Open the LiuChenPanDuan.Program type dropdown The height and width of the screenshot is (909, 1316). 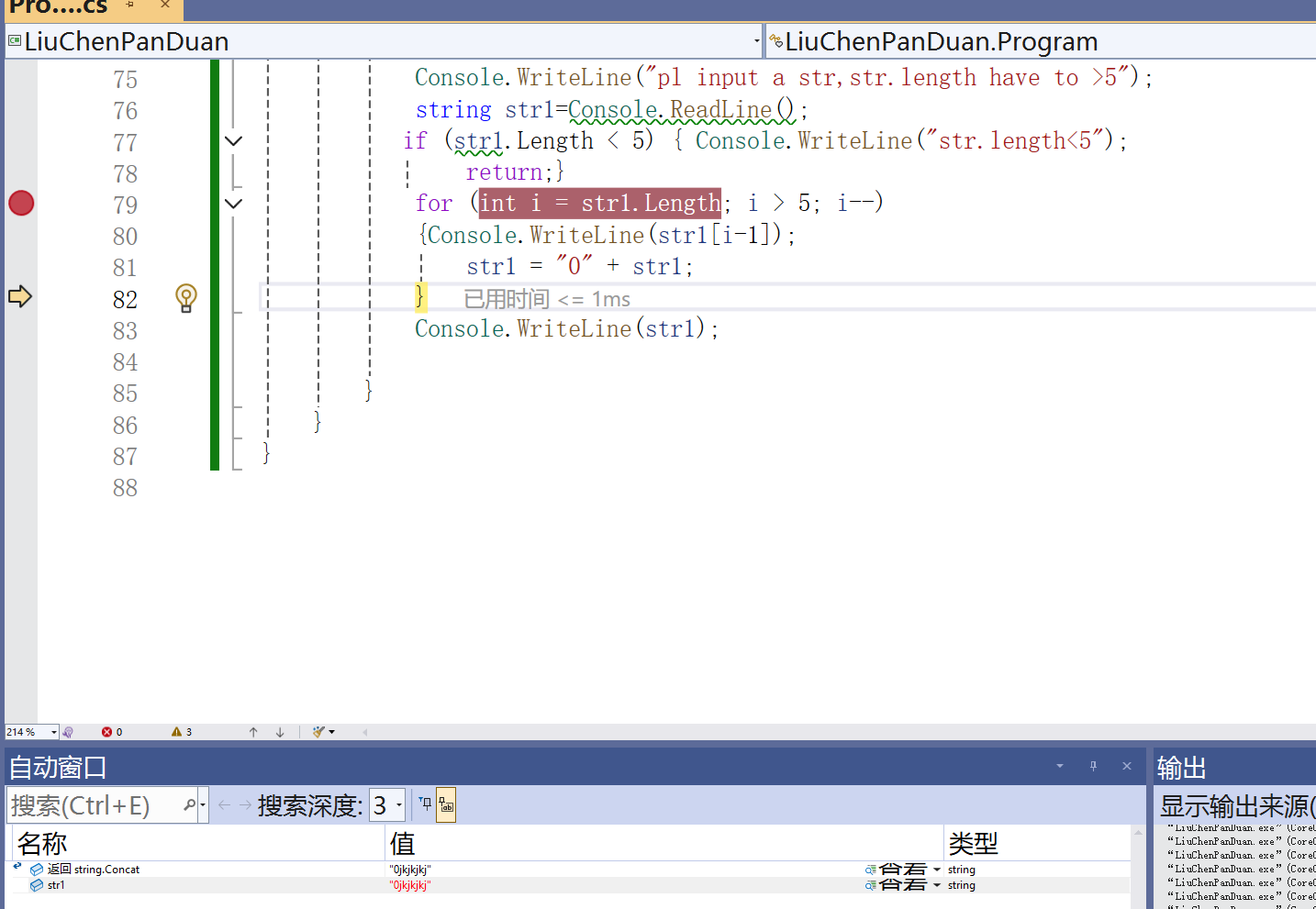pos(1042,41)
